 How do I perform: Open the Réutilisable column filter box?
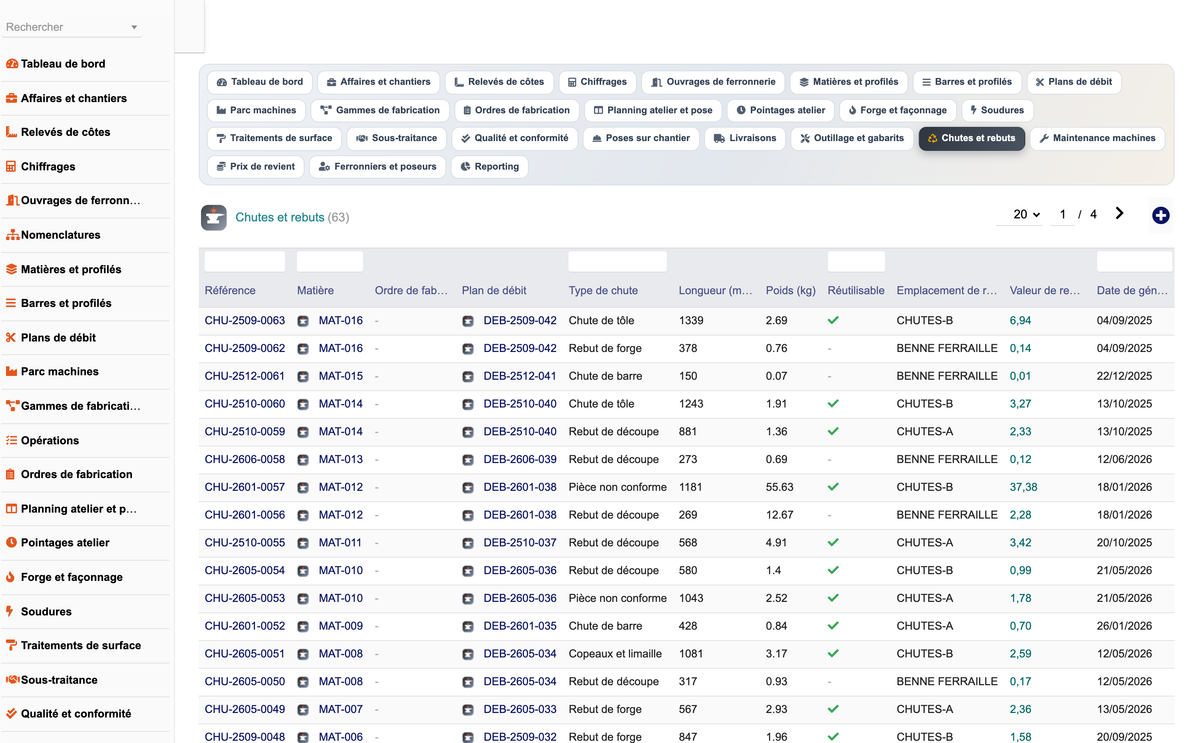point(856,262)
